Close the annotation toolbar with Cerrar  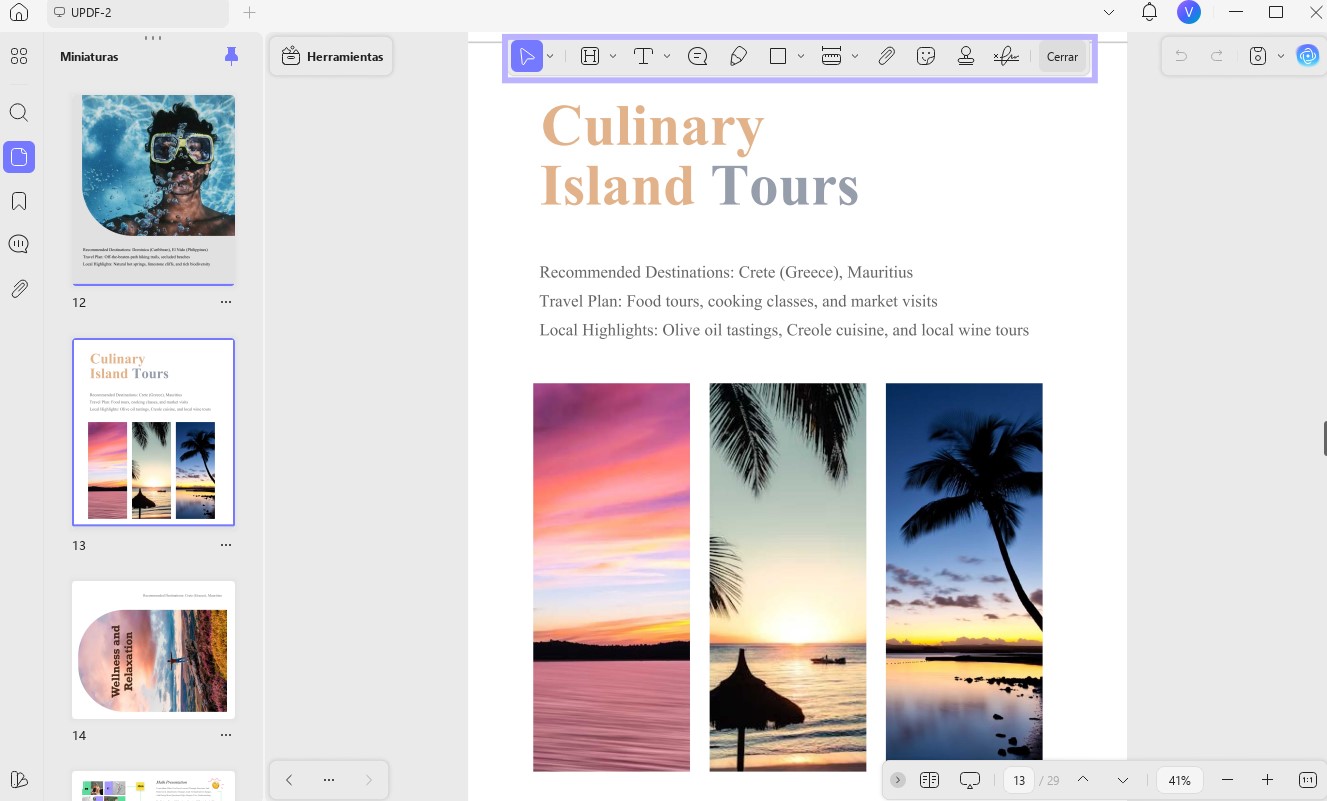tap(1062, 57)
